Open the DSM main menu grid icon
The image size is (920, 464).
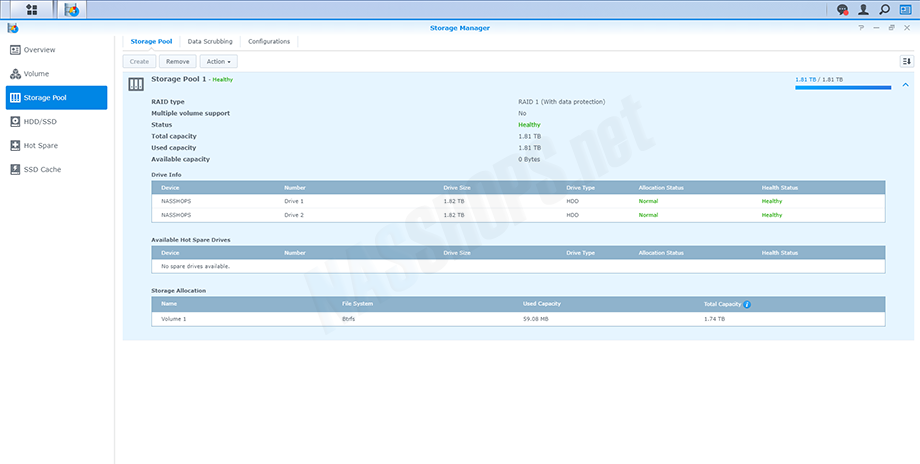tap(32, 9)
